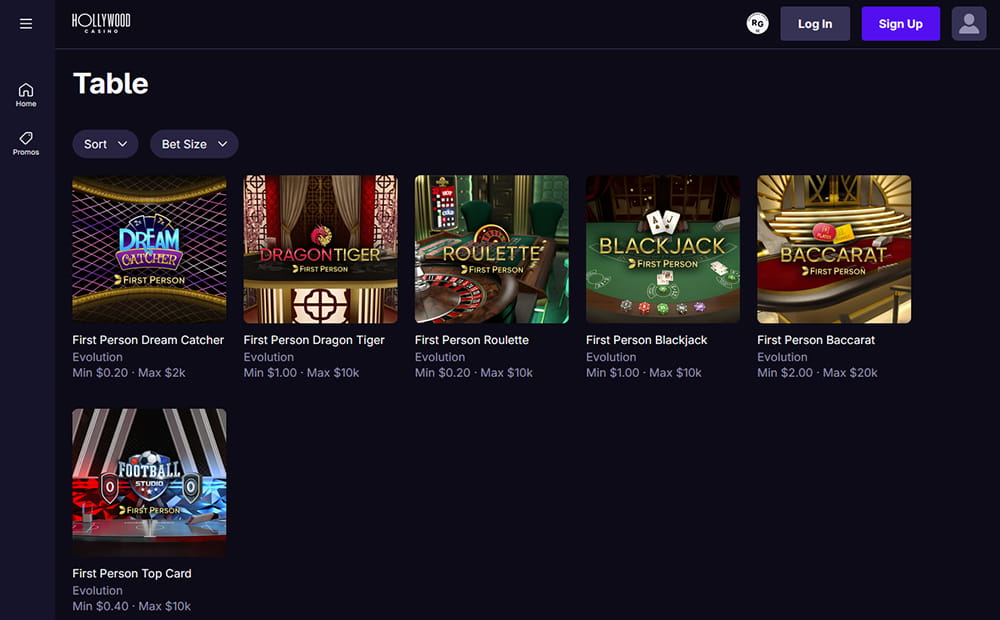Launch First Person Blackjack game tile

click(662, 249)
